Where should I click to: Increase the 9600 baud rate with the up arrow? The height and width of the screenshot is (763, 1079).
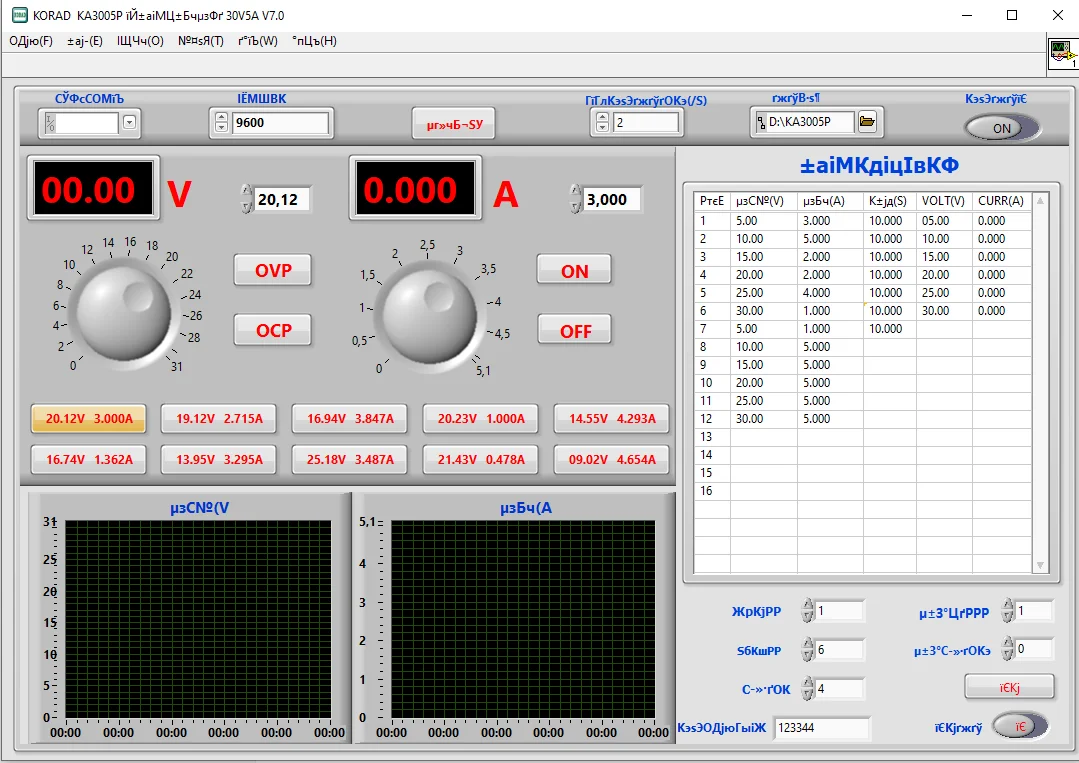(x=221, y=118)
